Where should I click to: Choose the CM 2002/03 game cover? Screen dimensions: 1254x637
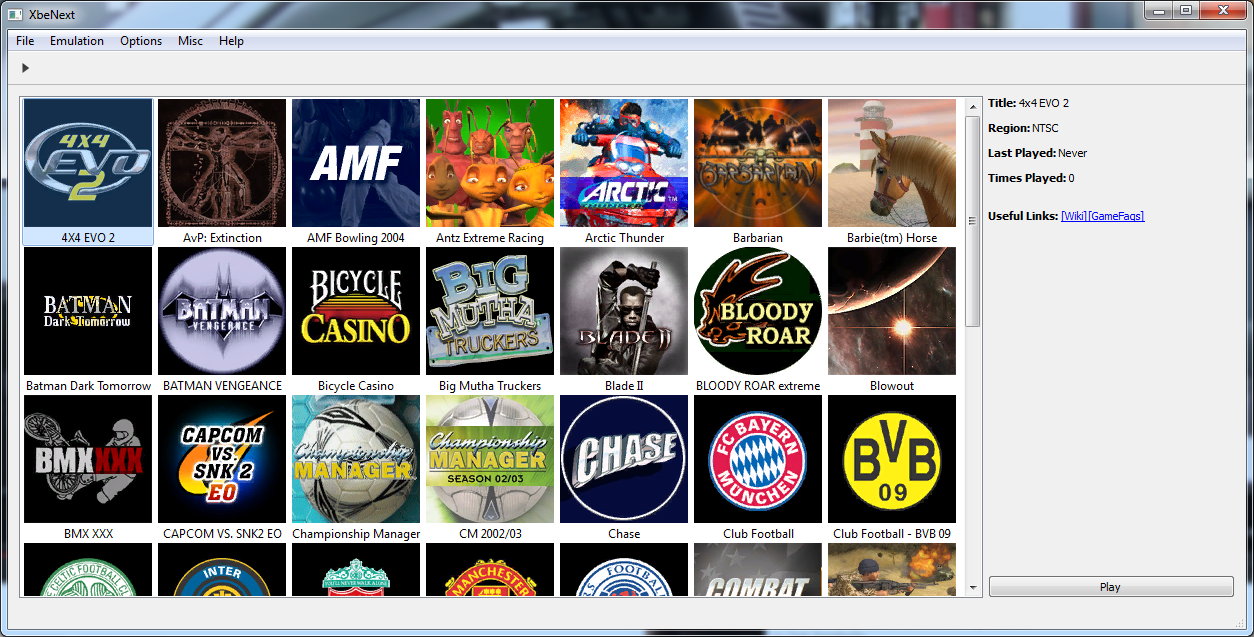[x=490, y=459]
